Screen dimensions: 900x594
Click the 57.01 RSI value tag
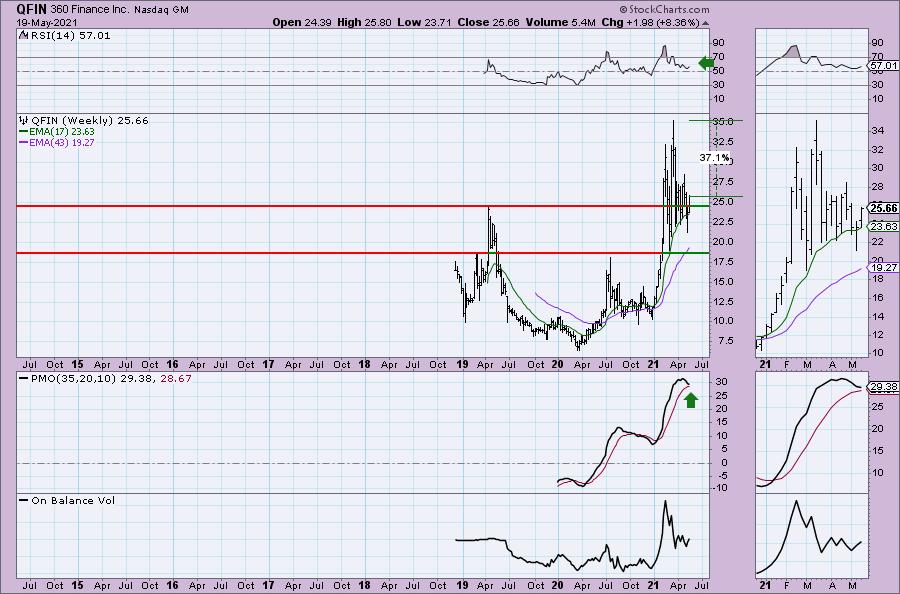(x=883, y=66)
